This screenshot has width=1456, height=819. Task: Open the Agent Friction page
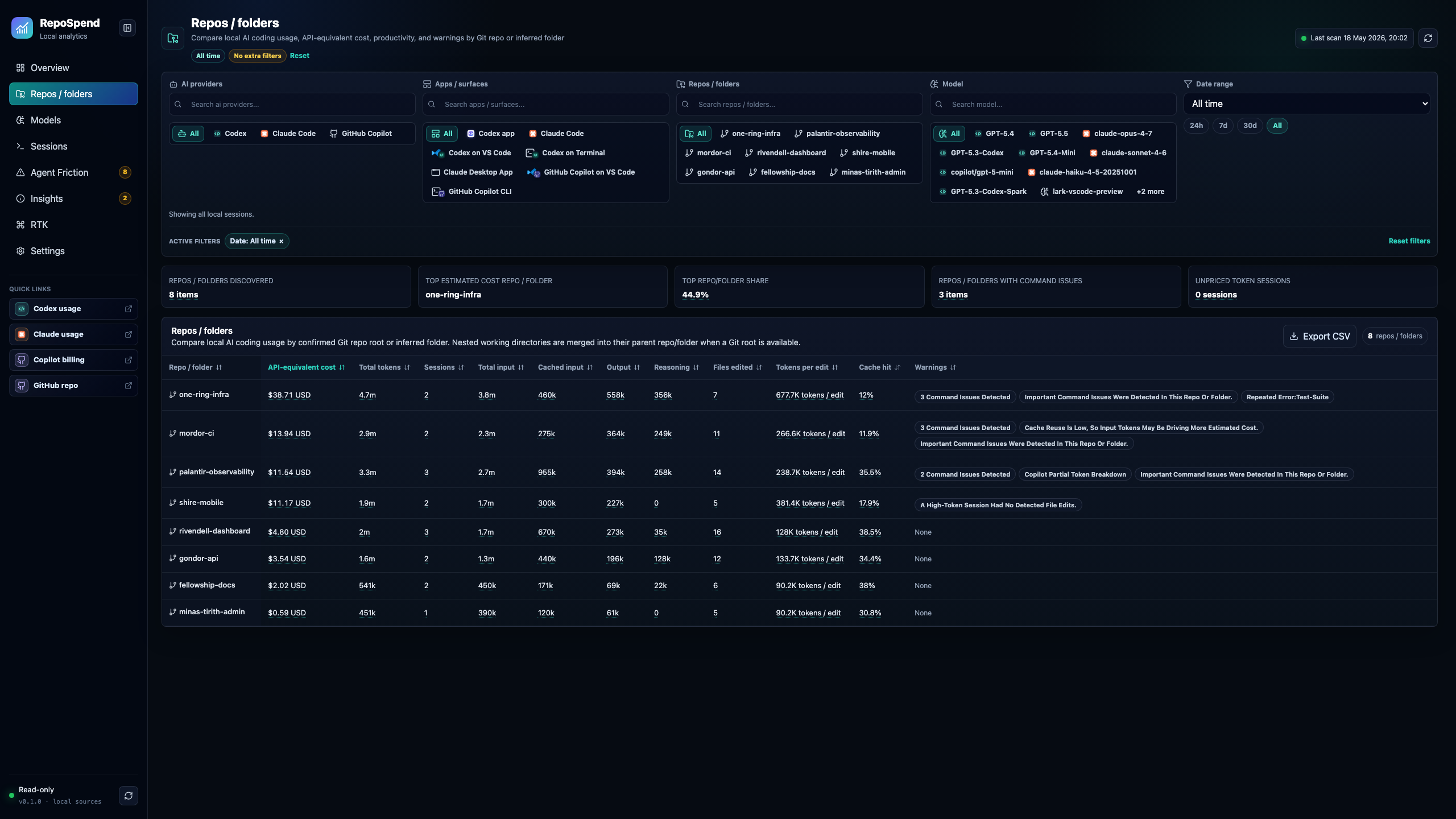pos(73,172)
